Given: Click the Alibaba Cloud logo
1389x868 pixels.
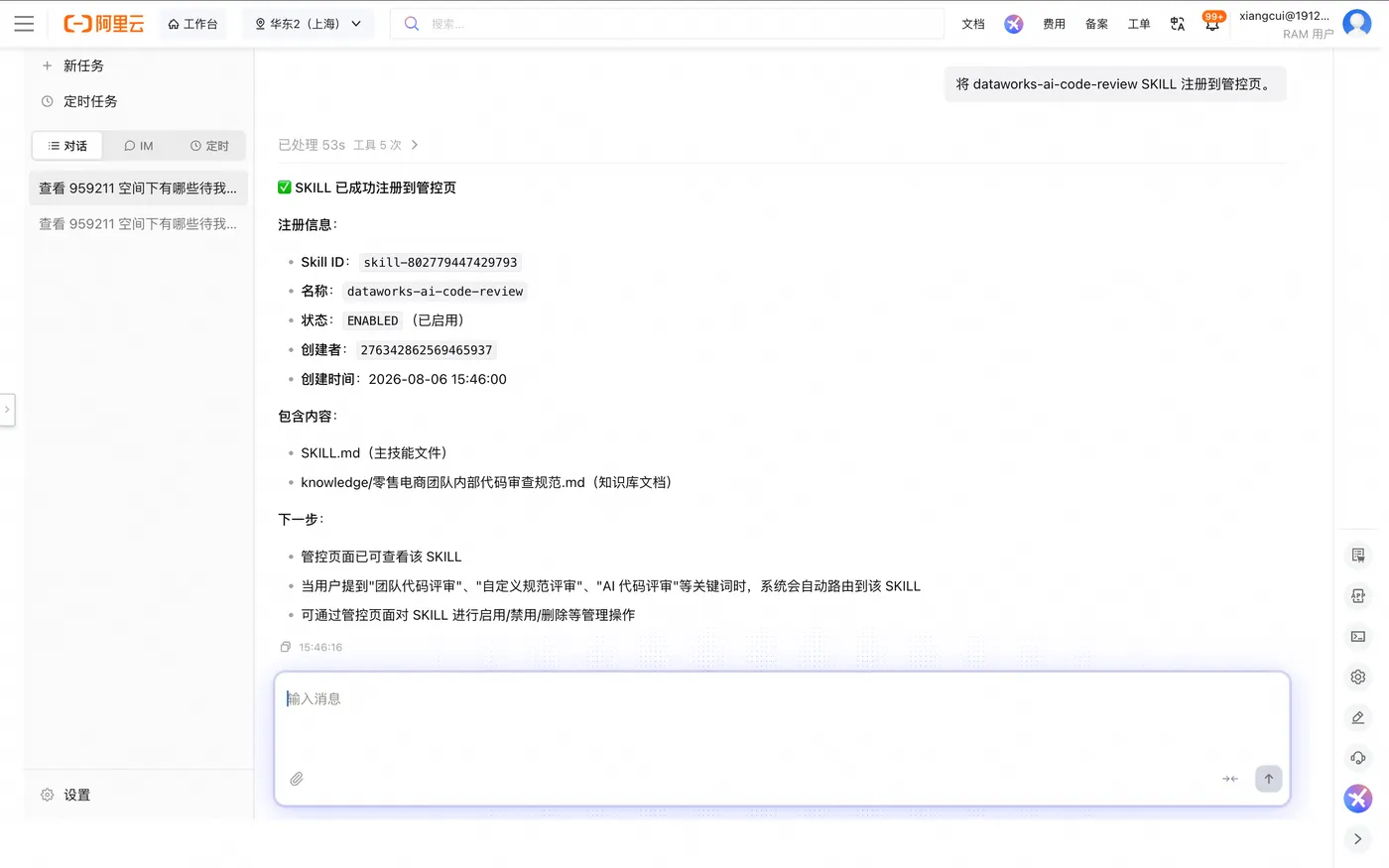Looking at the screenshot, I should point(103,24).
